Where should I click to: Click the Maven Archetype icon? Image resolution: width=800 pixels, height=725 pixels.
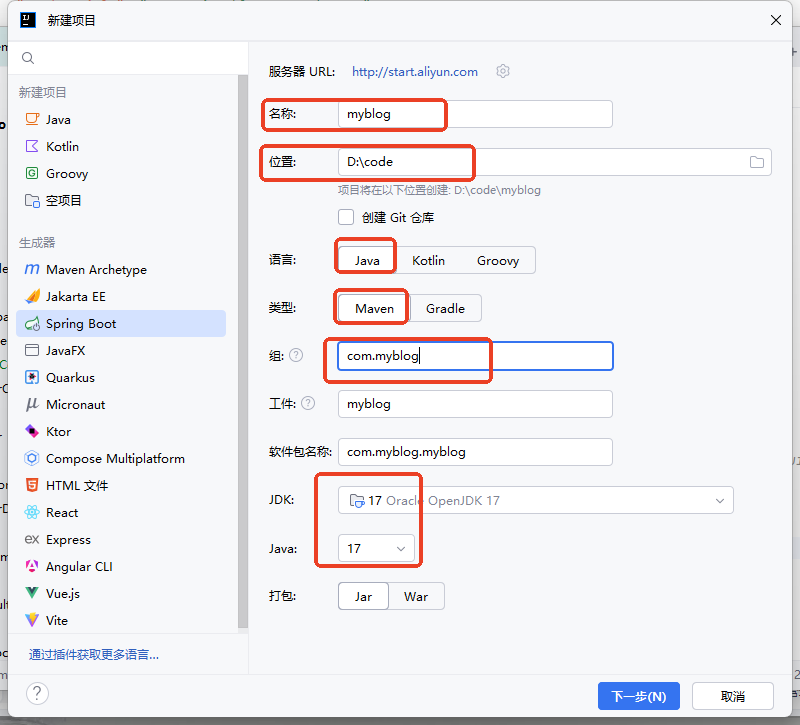(32, 269)
